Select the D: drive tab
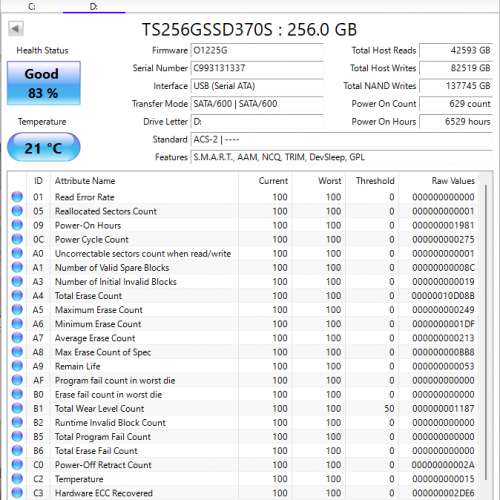Screen dimensions: 500x500 (x=94, y=6)
